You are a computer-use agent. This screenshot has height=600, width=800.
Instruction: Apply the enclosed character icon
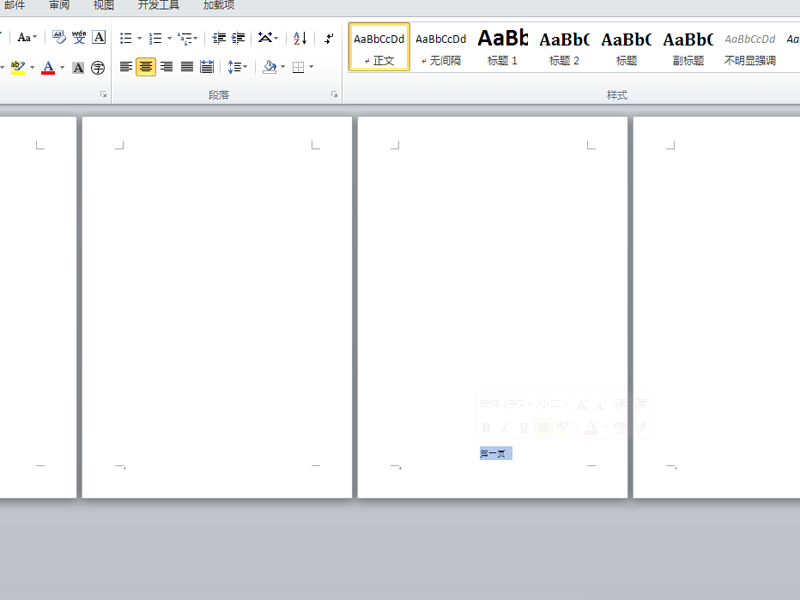coord(98,68)
